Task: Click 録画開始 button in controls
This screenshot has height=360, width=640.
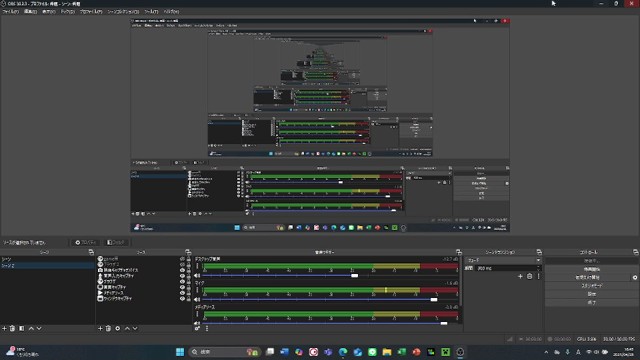Action: click(x=591, y=269)
